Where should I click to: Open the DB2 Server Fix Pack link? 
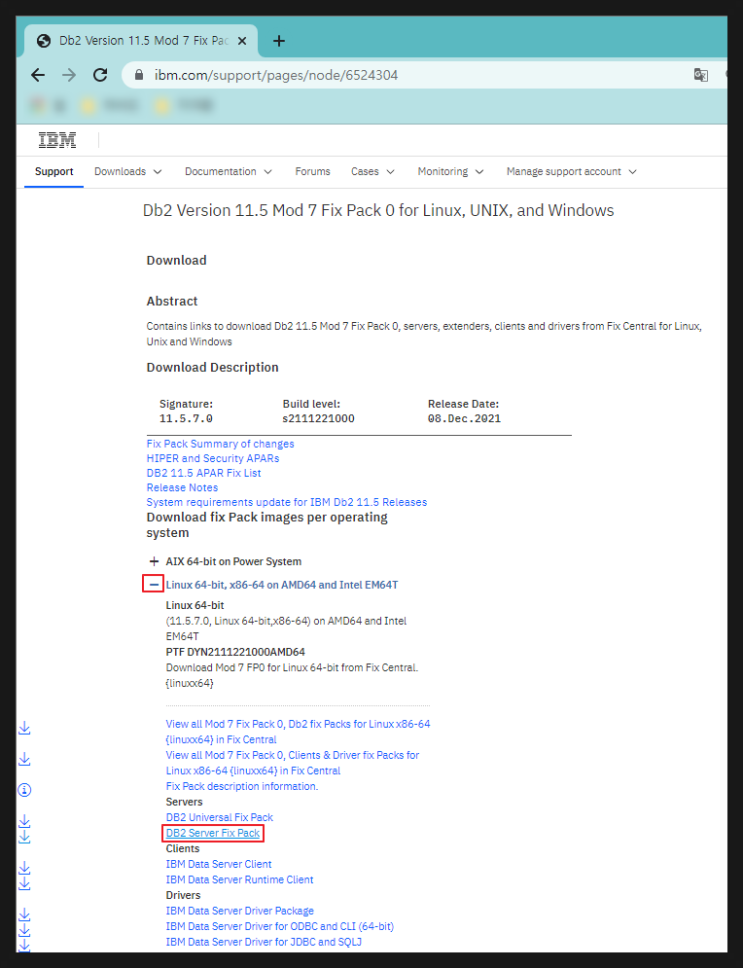click(213, 833)
